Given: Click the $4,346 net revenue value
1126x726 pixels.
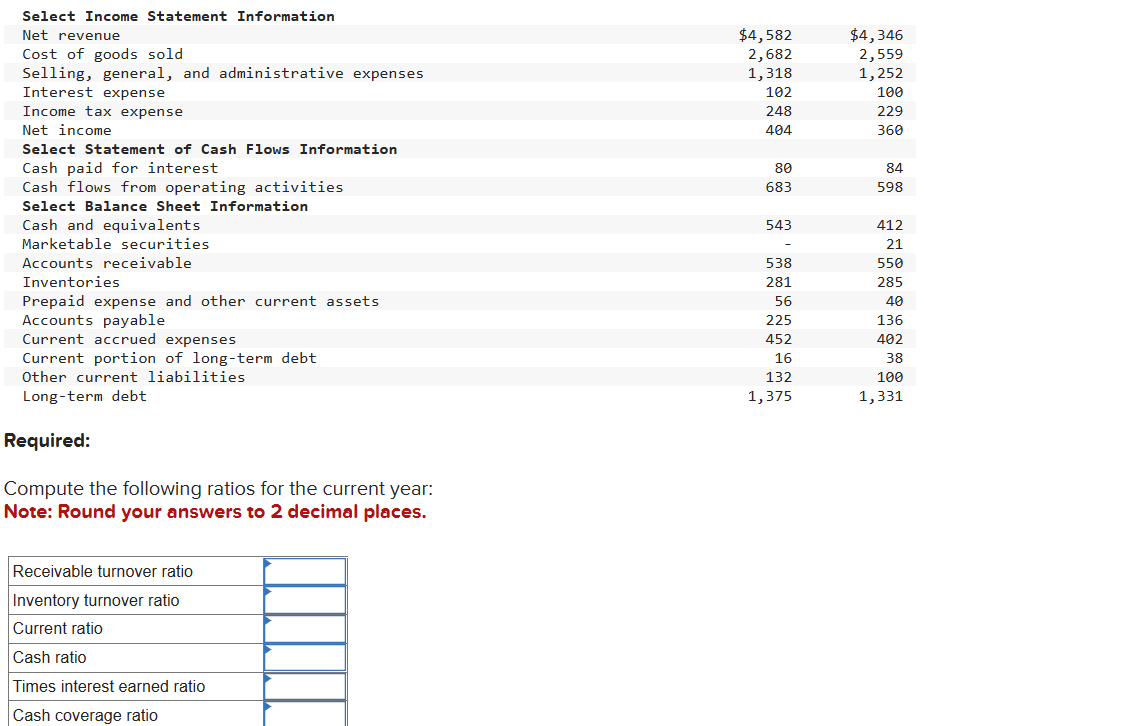Looking at the screenshot, I should [876, 35].
